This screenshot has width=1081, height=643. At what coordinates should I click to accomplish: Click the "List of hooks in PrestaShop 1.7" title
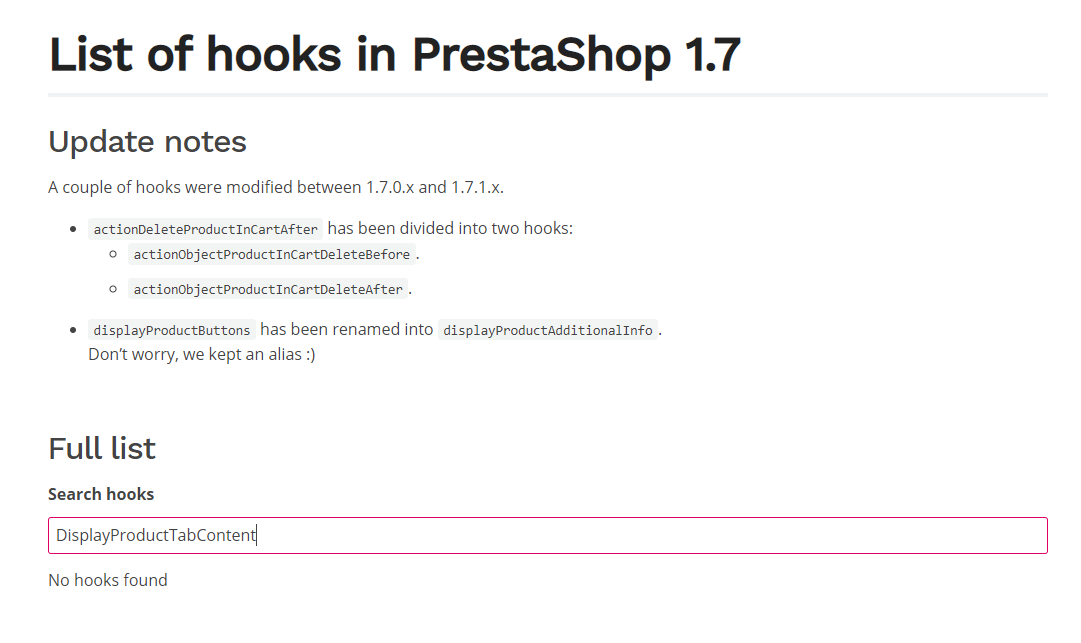tap(394, 54)
